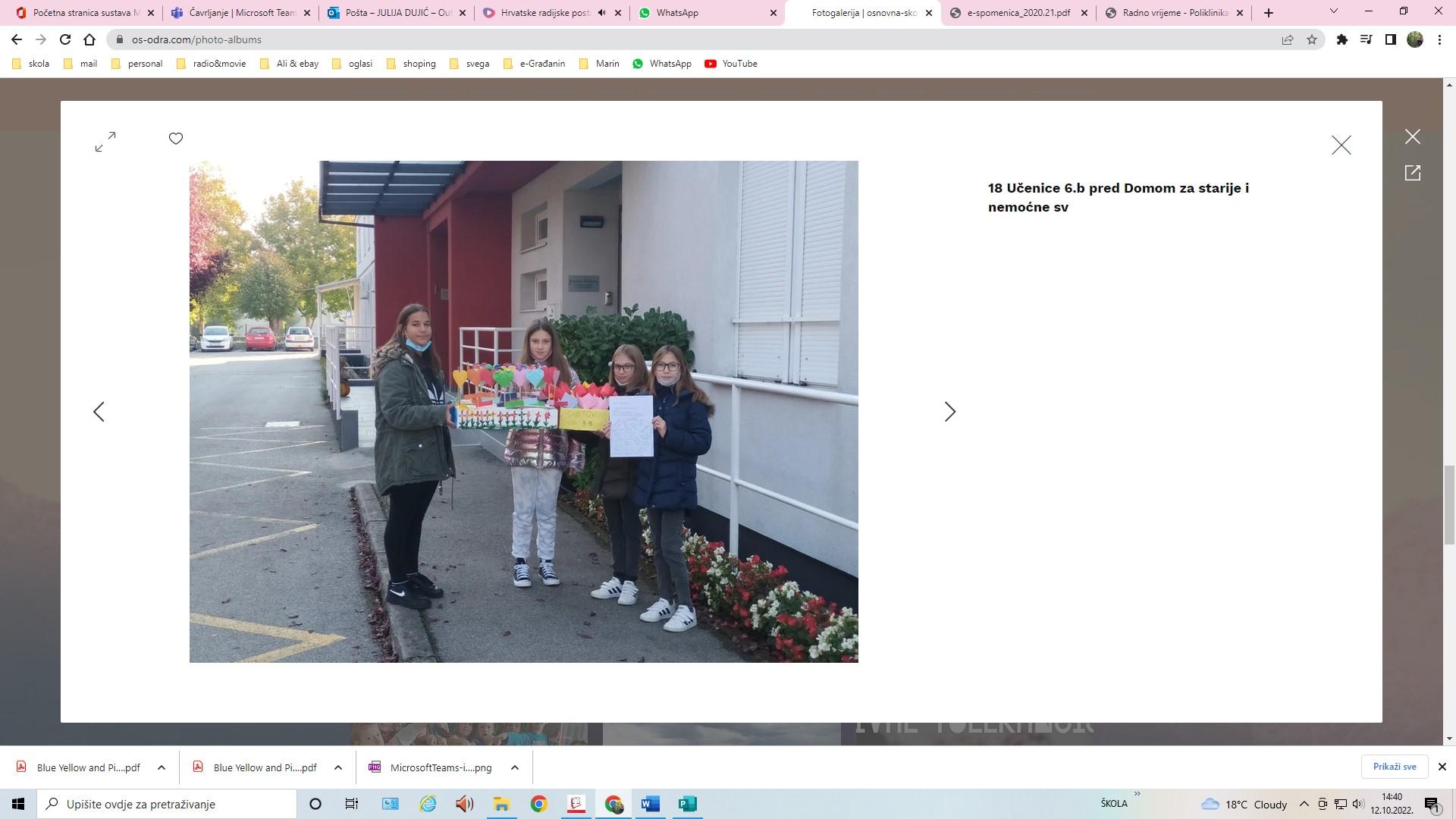The height and width of the screenshot is (819, 1456).
Task: Close the photo lightbox with X
Action: click(1341, 145)
